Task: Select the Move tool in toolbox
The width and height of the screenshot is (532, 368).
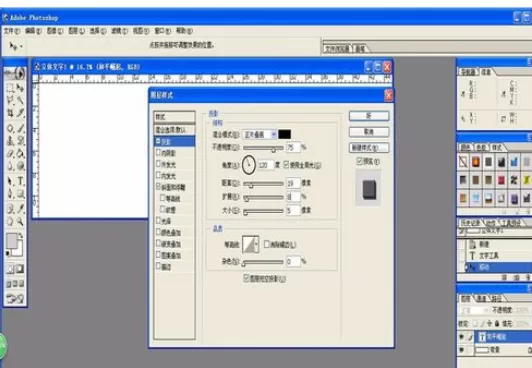Action: coord(20,89)
